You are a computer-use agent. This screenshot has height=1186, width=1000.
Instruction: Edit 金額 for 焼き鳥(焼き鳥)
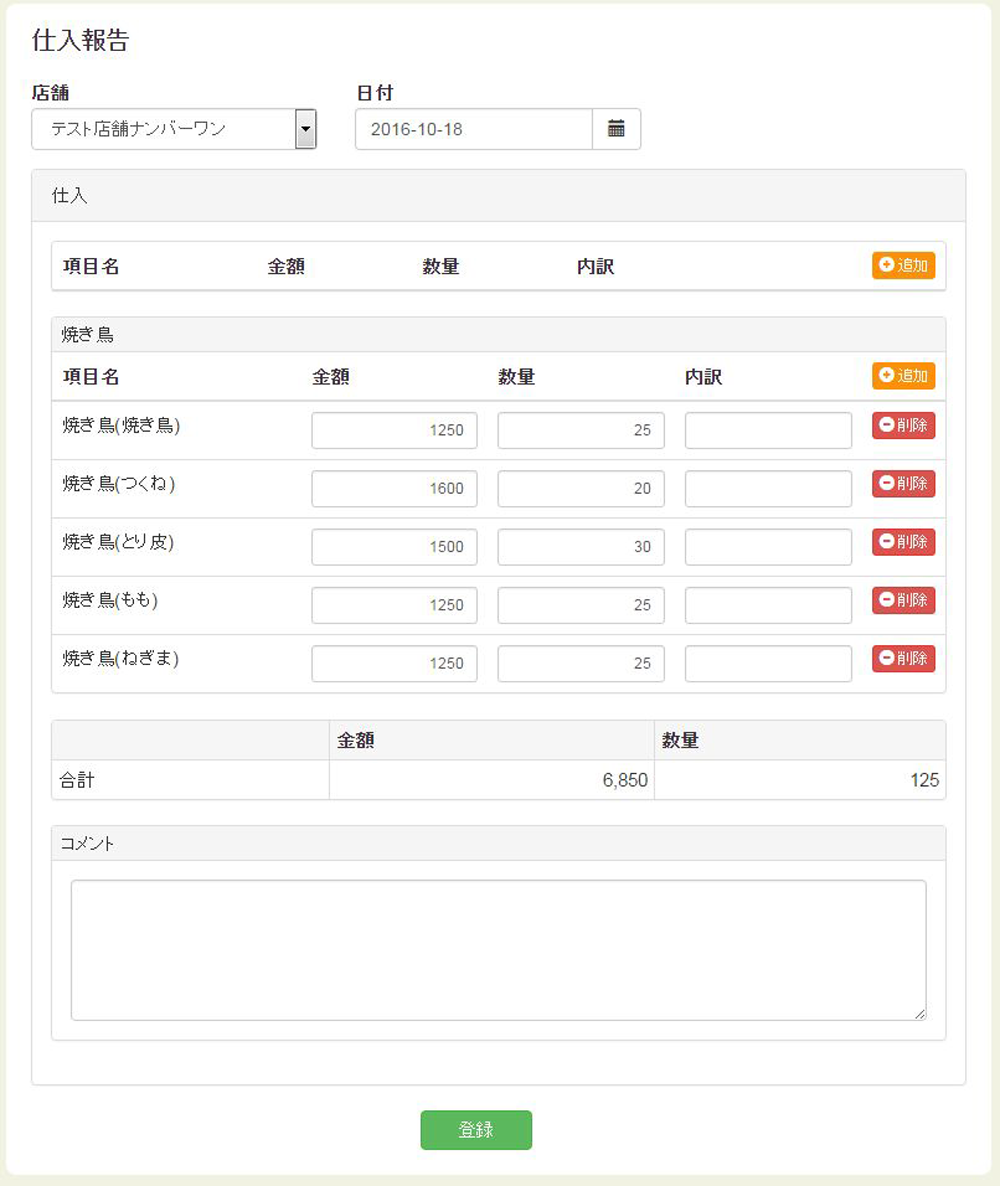(394, 431)
